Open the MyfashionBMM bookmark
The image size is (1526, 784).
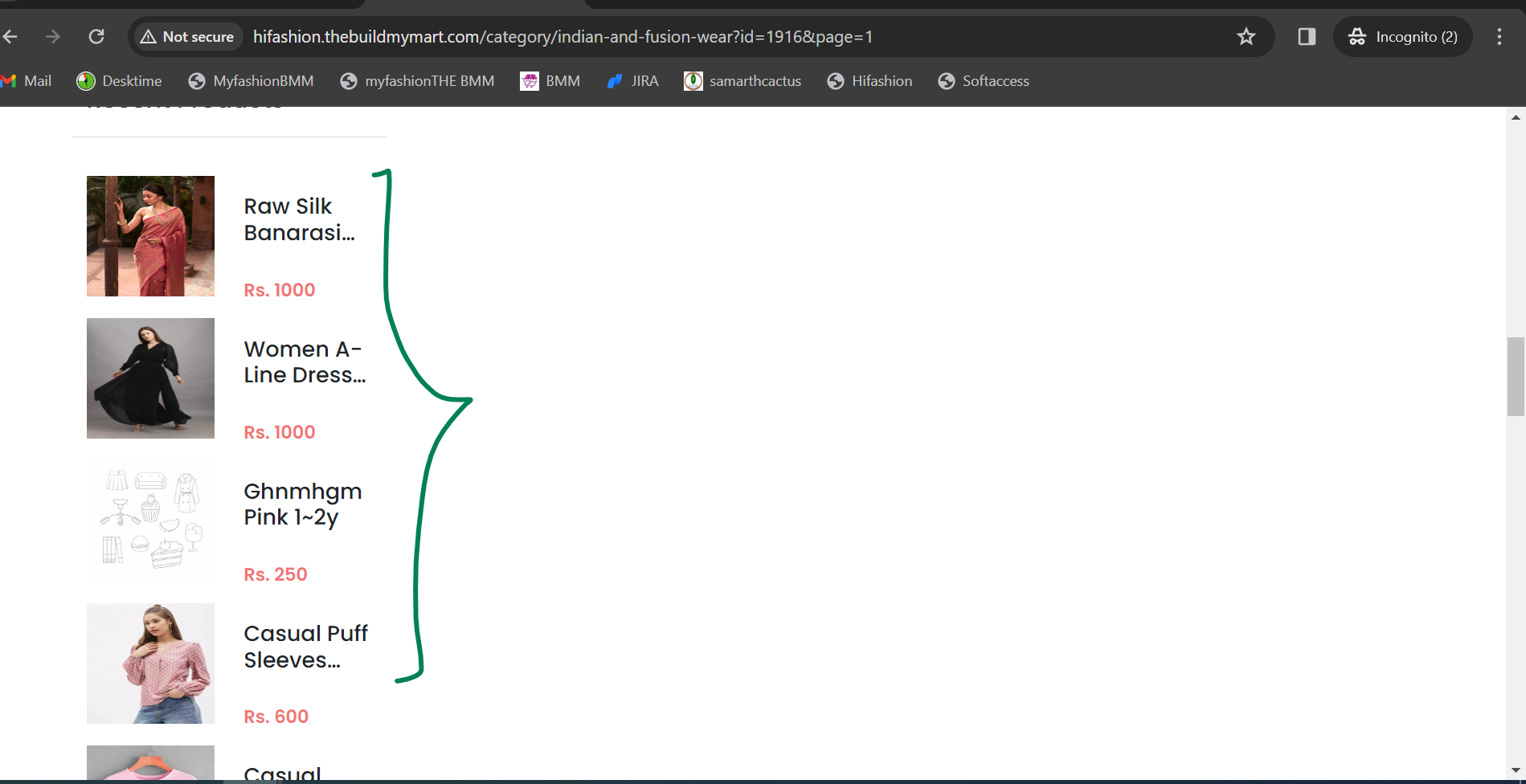tap(251, 81)
